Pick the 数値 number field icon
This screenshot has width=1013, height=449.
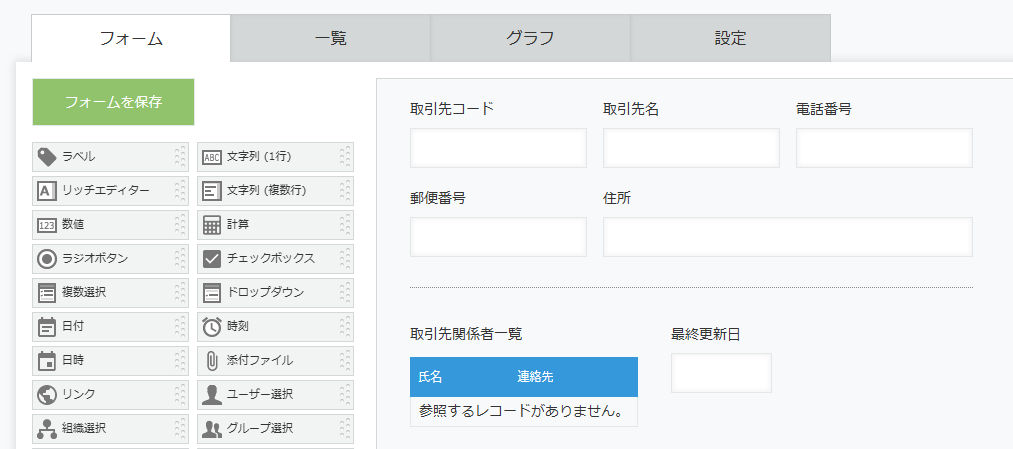coord(47,225)
